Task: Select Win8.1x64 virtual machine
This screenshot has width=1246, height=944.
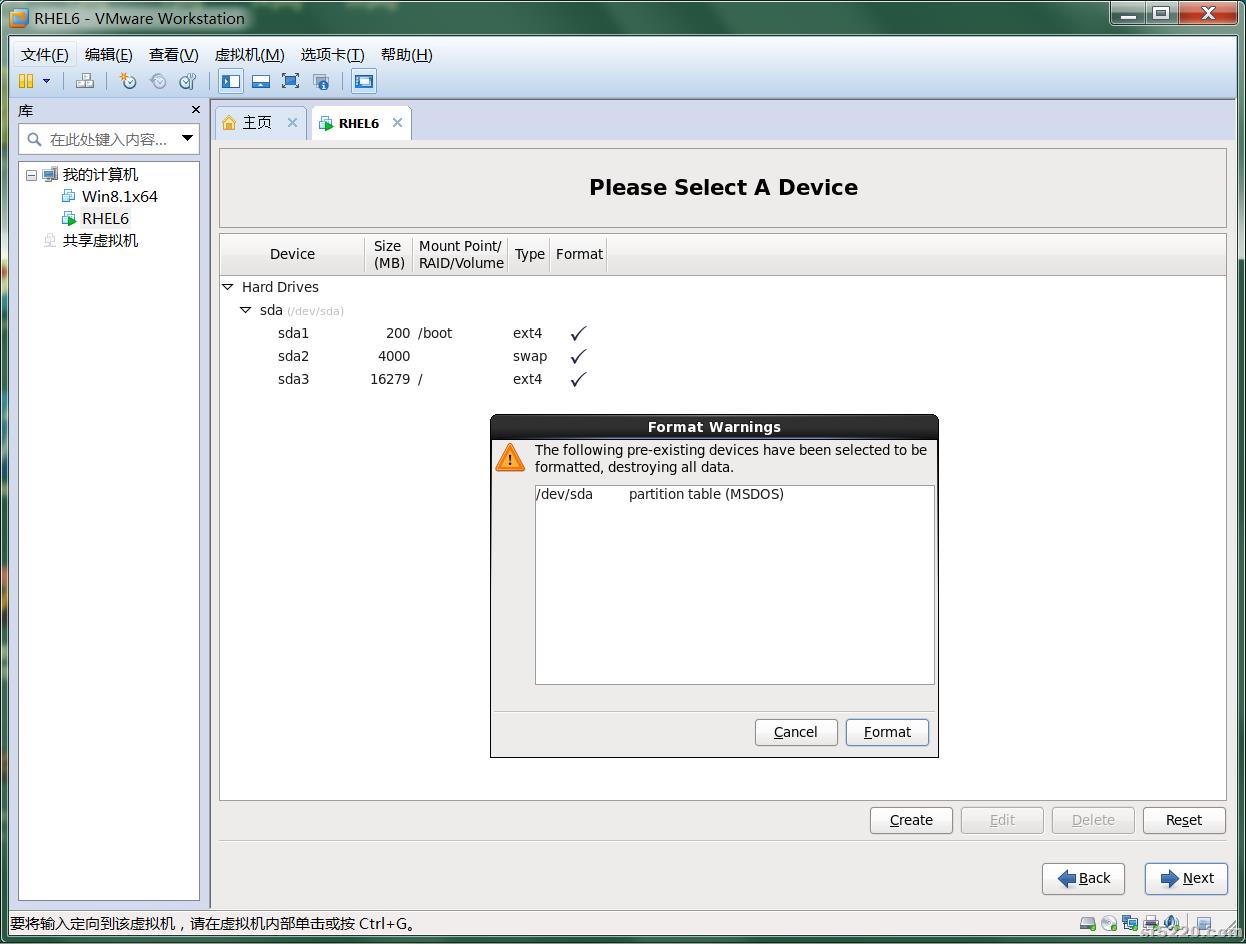Action: [119, 196]
